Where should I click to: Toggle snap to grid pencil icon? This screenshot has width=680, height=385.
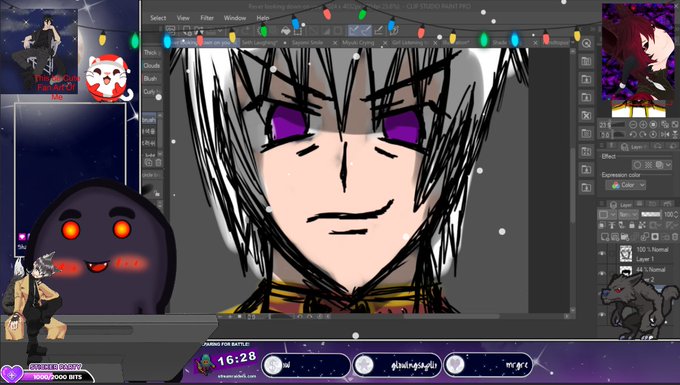(379, 30)
